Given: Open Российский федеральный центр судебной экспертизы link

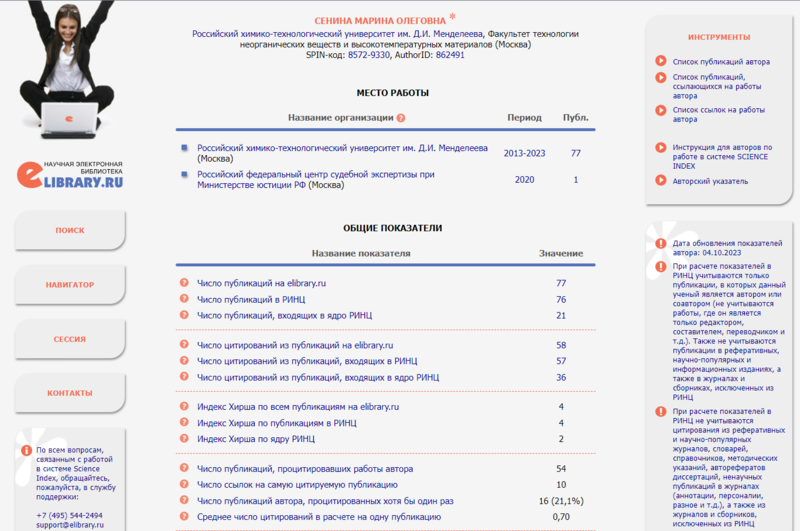Looking at the screenshot, I should (x=316, y=180).
